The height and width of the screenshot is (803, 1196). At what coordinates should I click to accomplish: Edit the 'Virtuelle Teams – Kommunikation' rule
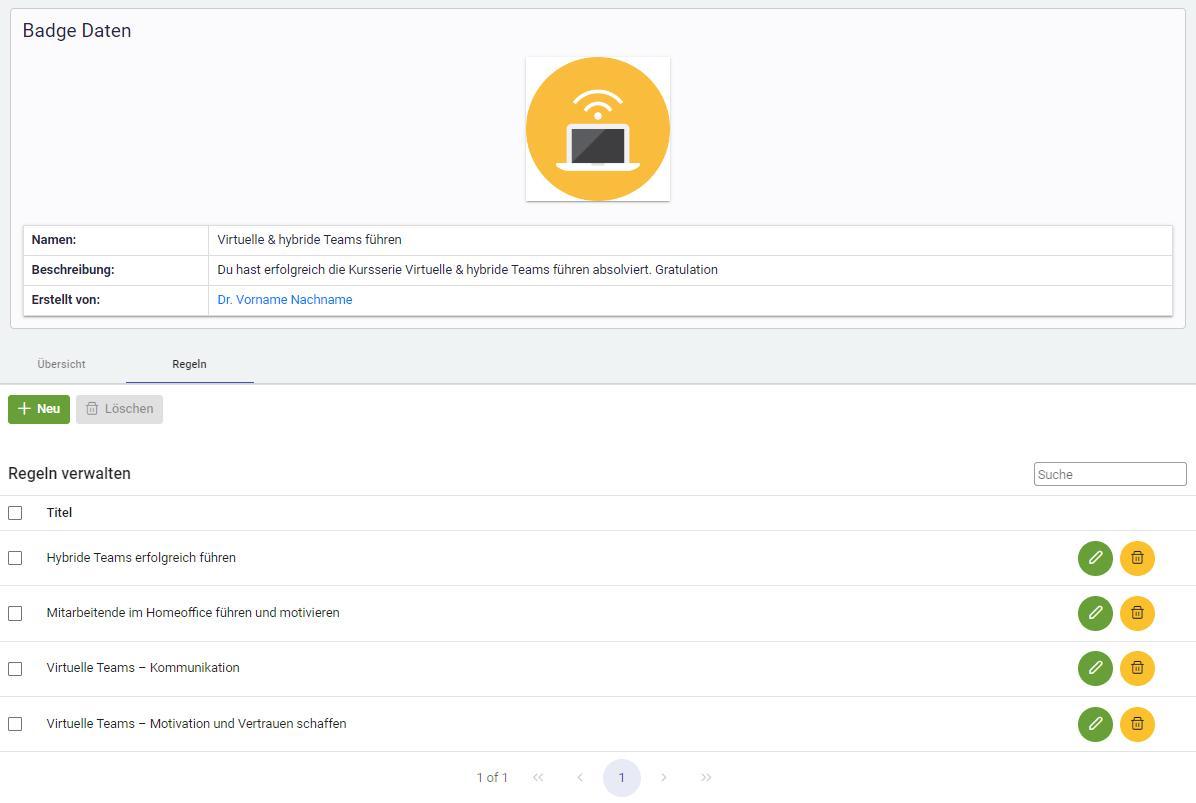click(x=1095, y=668)
